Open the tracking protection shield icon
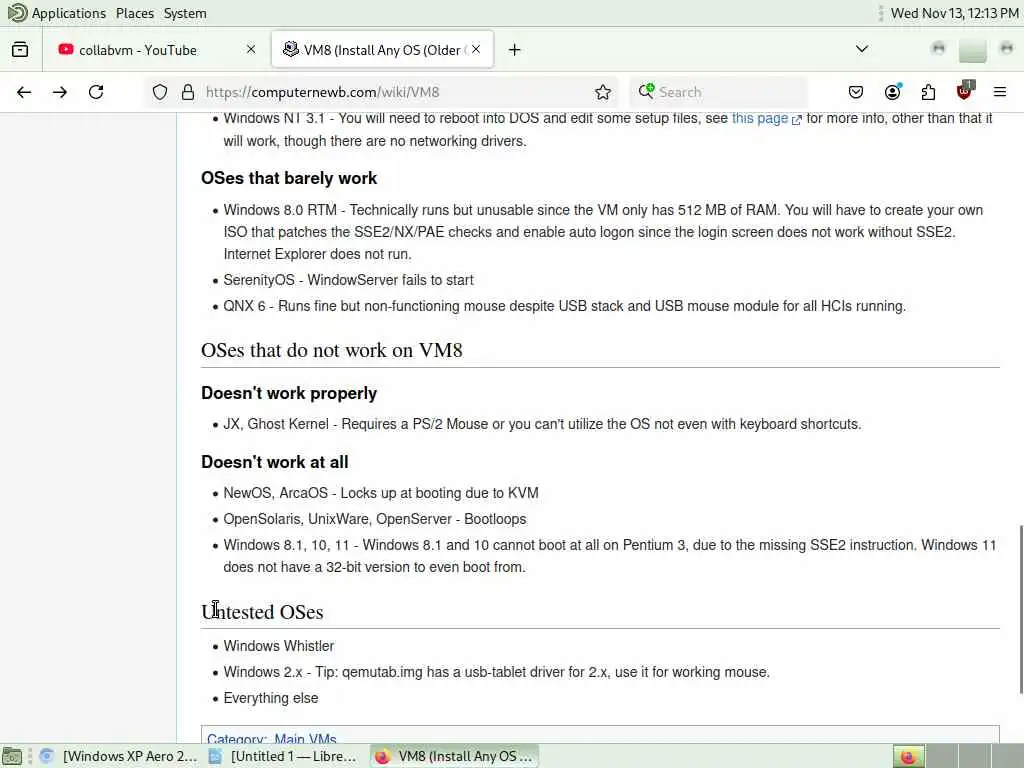 [160, 92]
